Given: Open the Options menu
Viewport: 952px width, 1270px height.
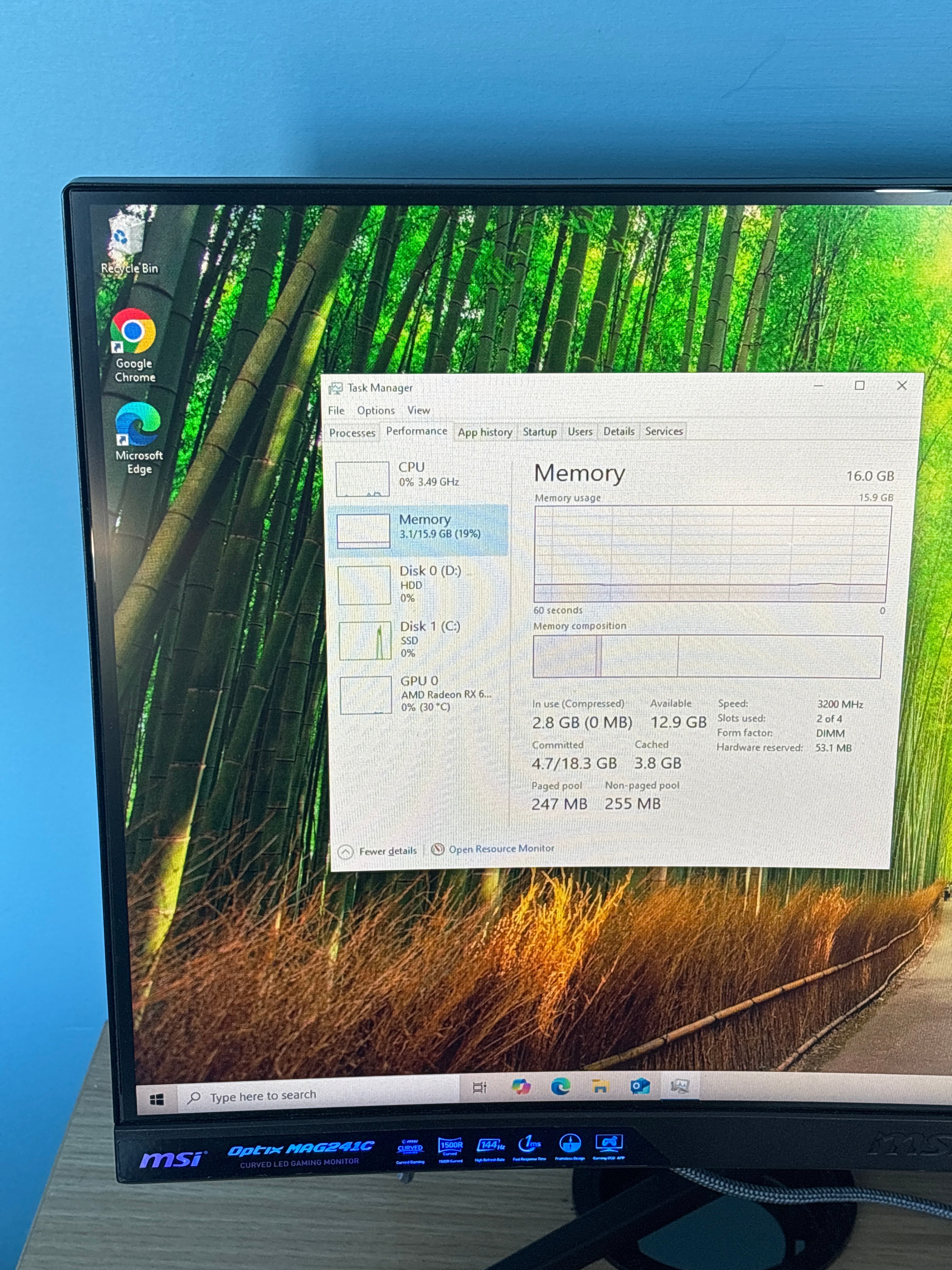Looking at the screenshot, I should (376, 410).
